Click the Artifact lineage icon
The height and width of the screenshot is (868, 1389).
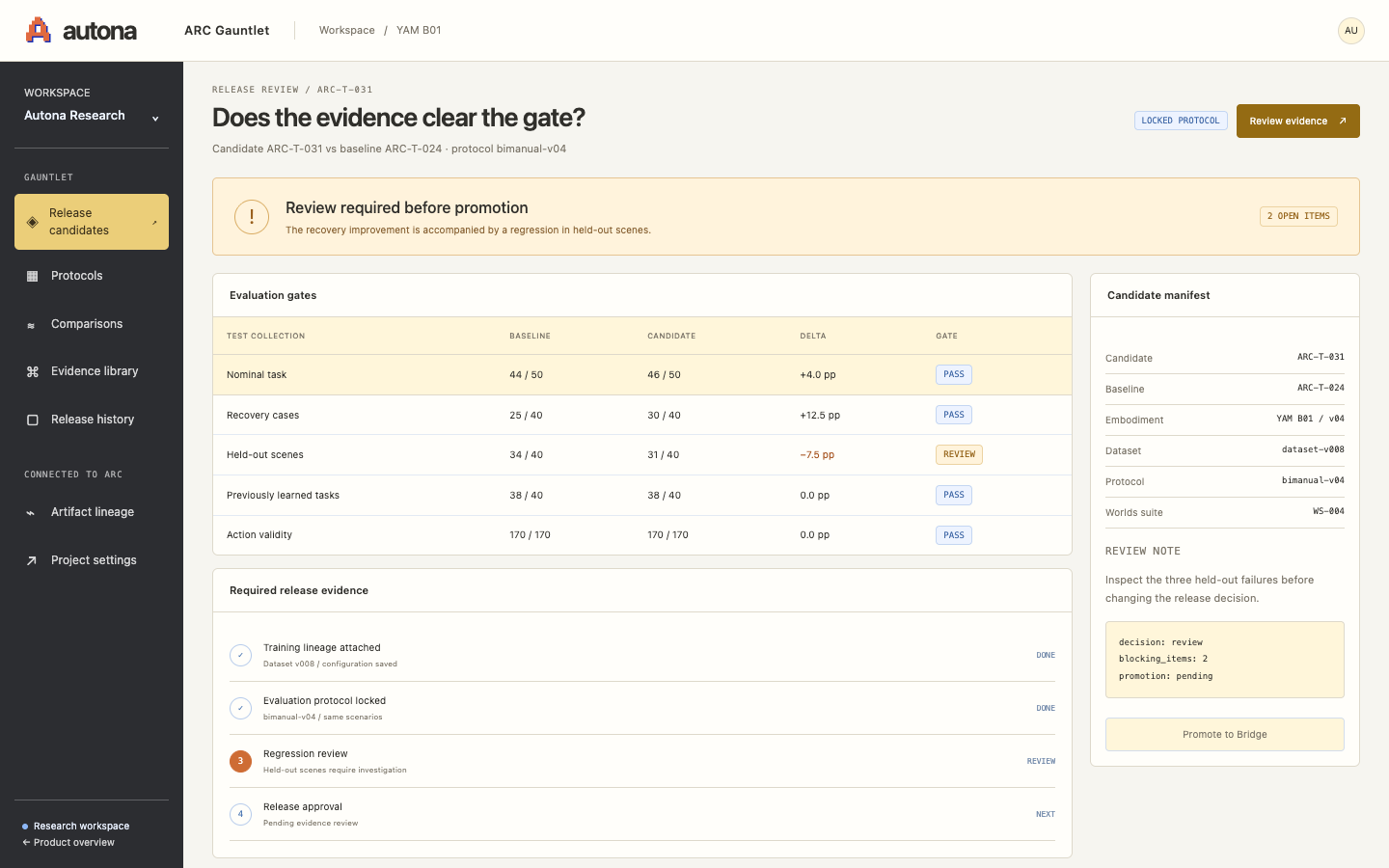coord(32,512)
